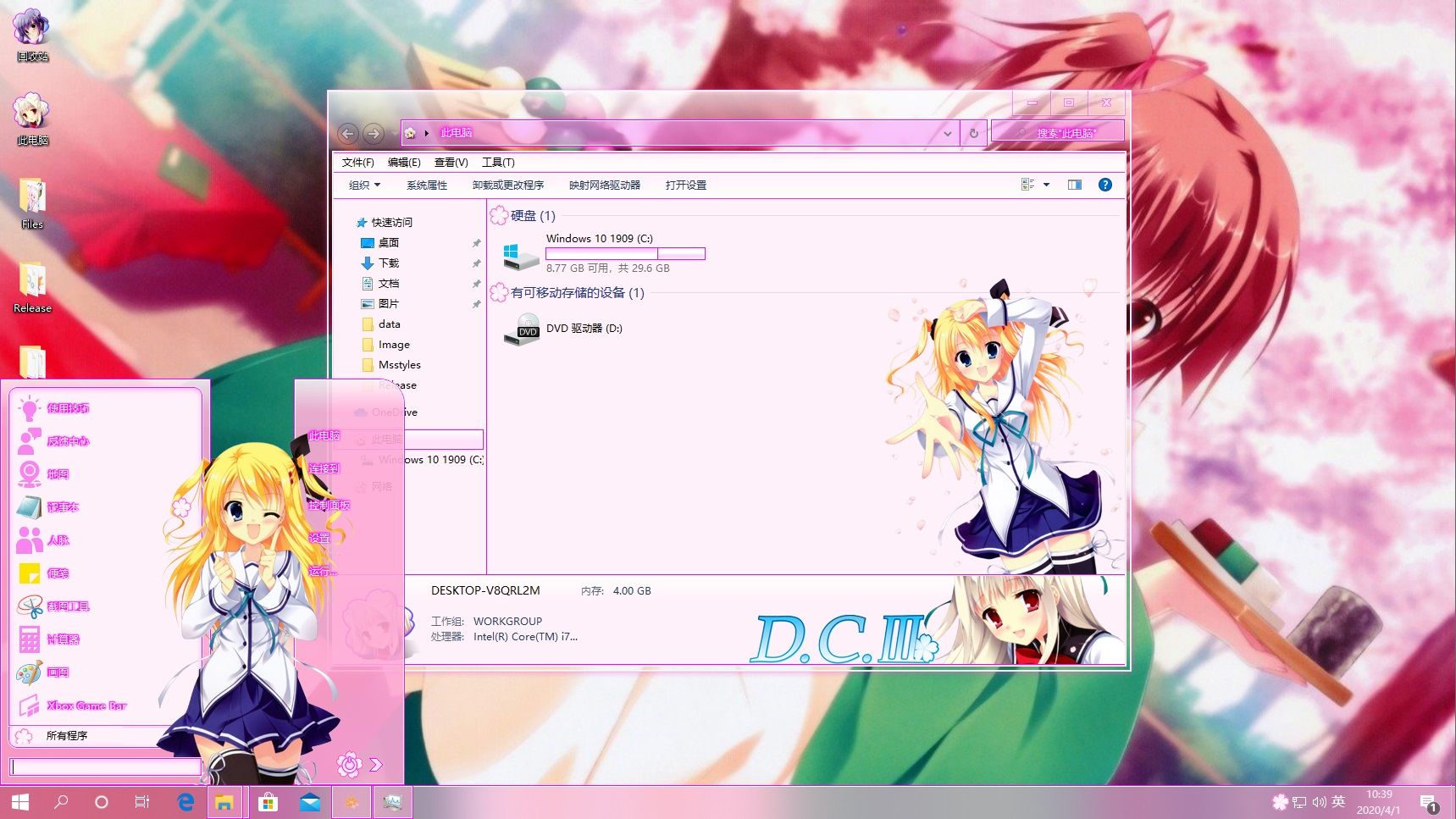
Task: Open the 查看(V) menu
Action: click(451, 162)
